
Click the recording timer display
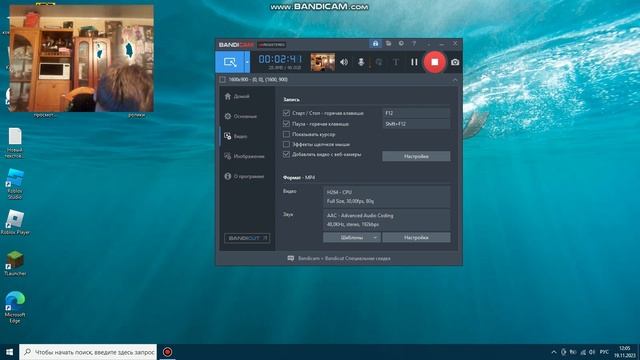pyautogui.click(x=280, y=60)
